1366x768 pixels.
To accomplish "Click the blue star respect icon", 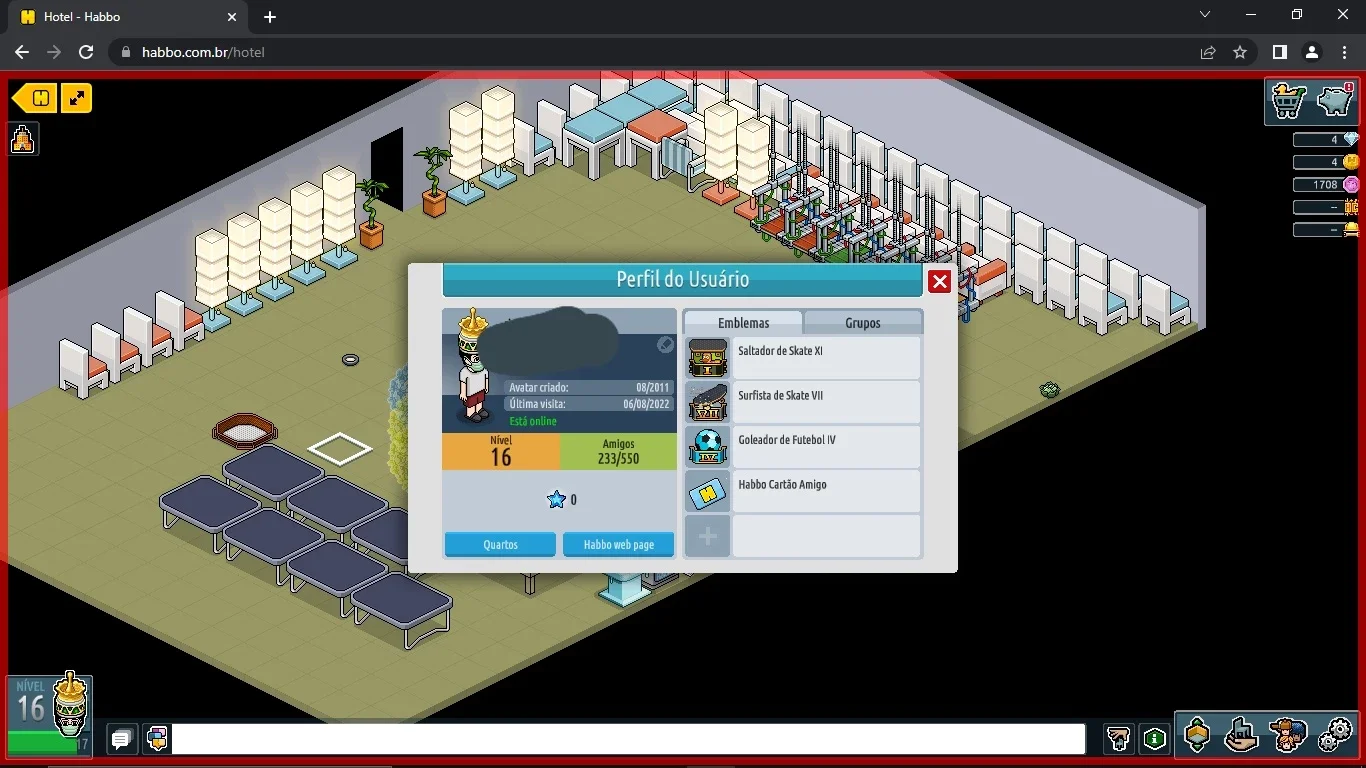I will (556, 500).
